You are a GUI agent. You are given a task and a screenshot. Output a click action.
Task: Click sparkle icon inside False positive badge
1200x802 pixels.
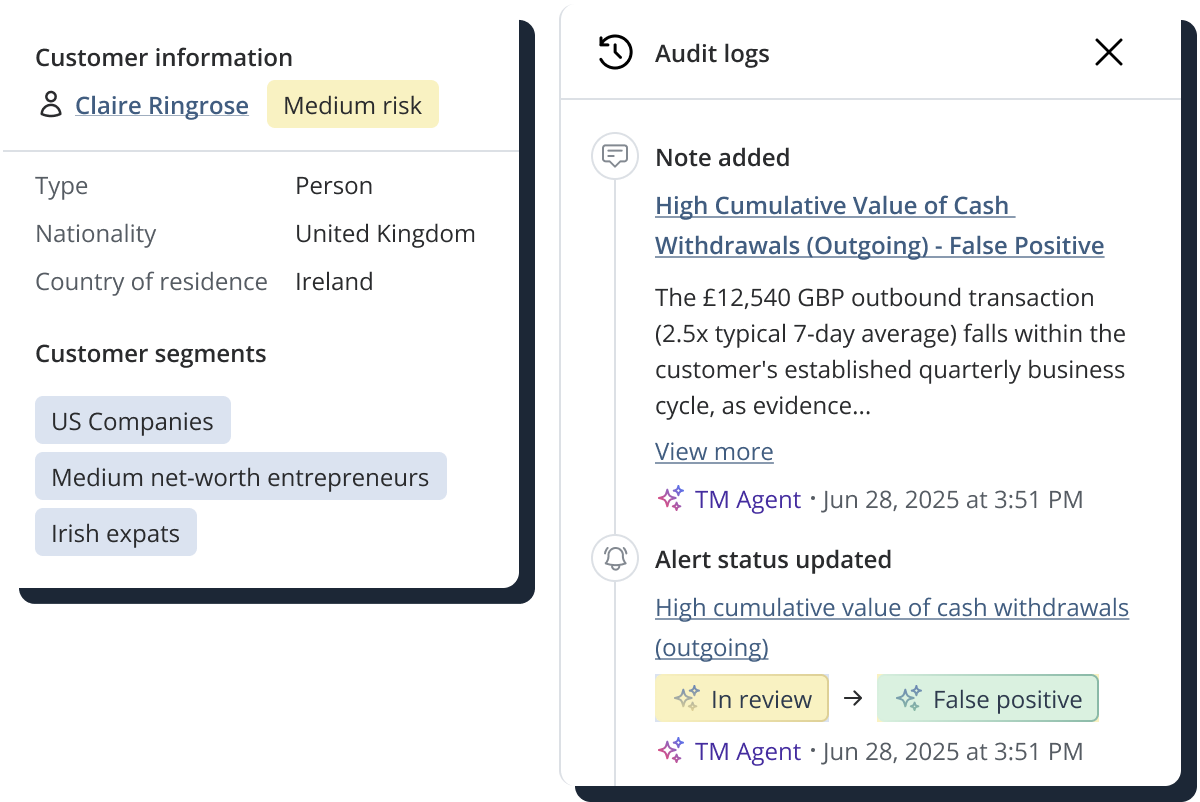908,699
